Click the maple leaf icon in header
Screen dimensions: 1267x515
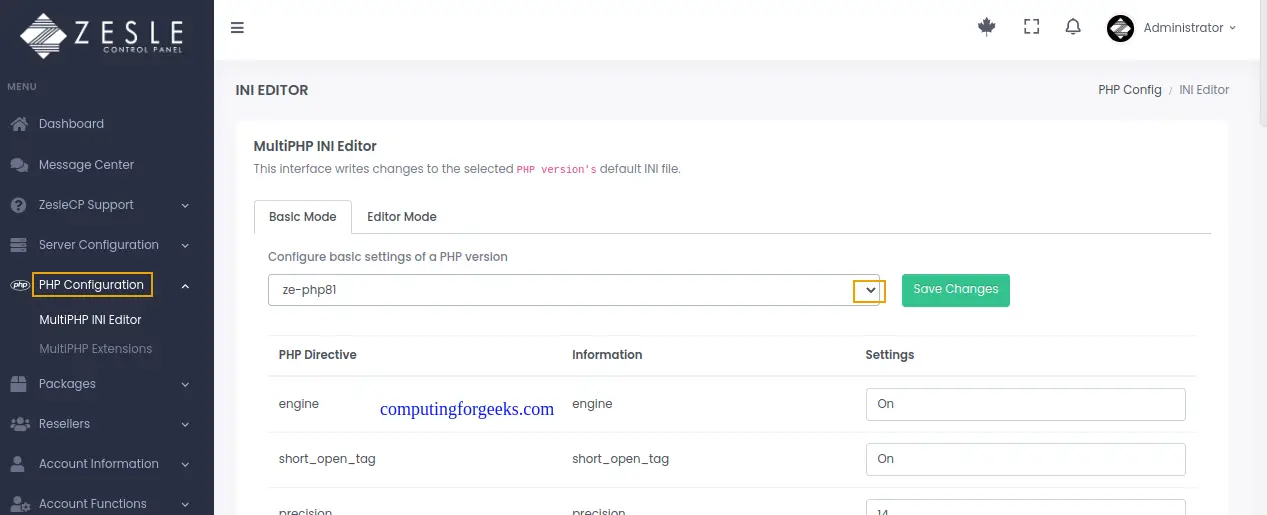pos(987,28)
